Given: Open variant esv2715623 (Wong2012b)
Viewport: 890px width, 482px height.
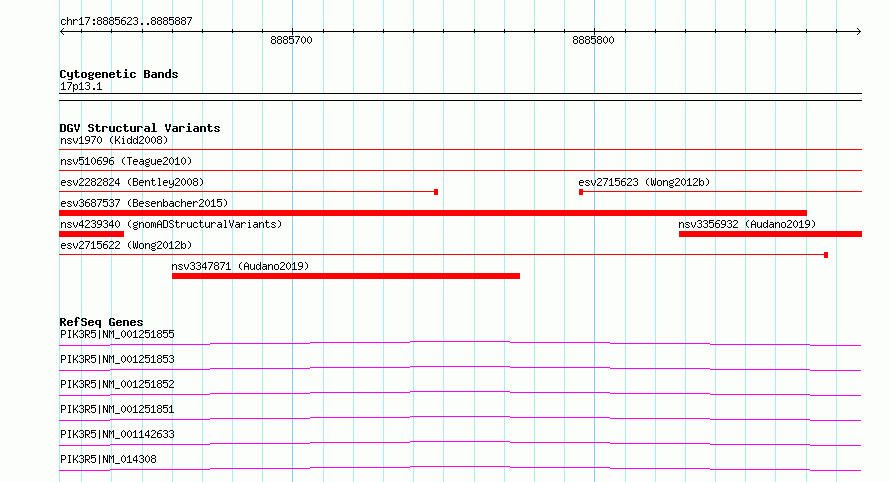Looking at the screenshot, I should 644,182.
